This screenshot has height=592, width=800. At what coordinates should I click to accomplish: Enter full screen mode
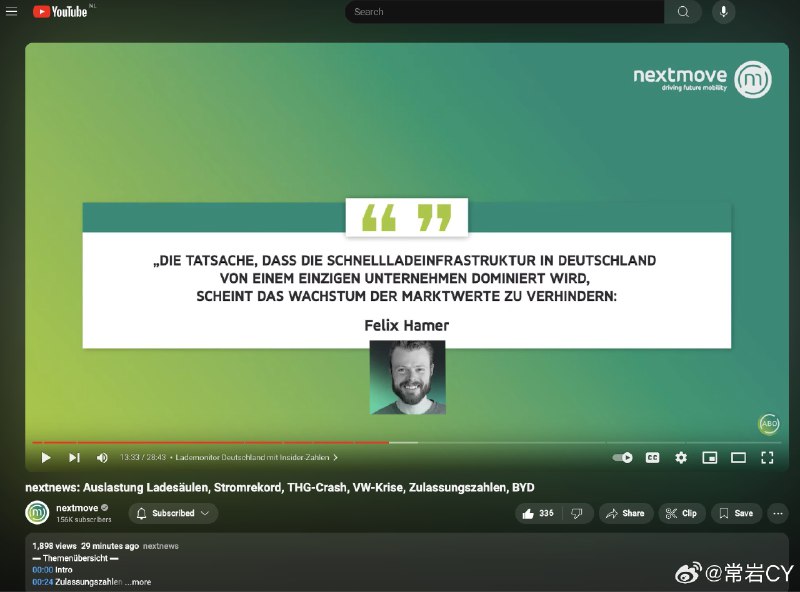[767, 457]
